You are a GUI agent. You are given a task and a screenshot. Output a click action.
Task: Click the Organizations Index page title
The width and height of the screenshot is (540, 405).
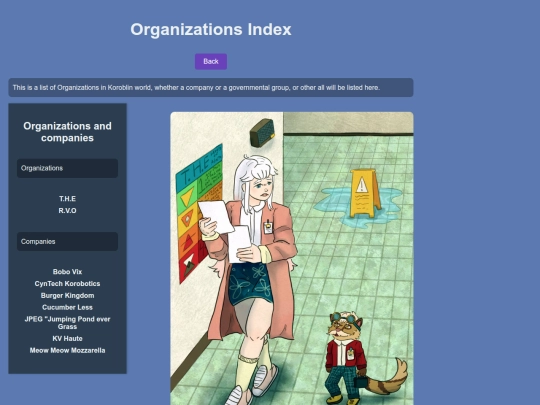(211, 29)
